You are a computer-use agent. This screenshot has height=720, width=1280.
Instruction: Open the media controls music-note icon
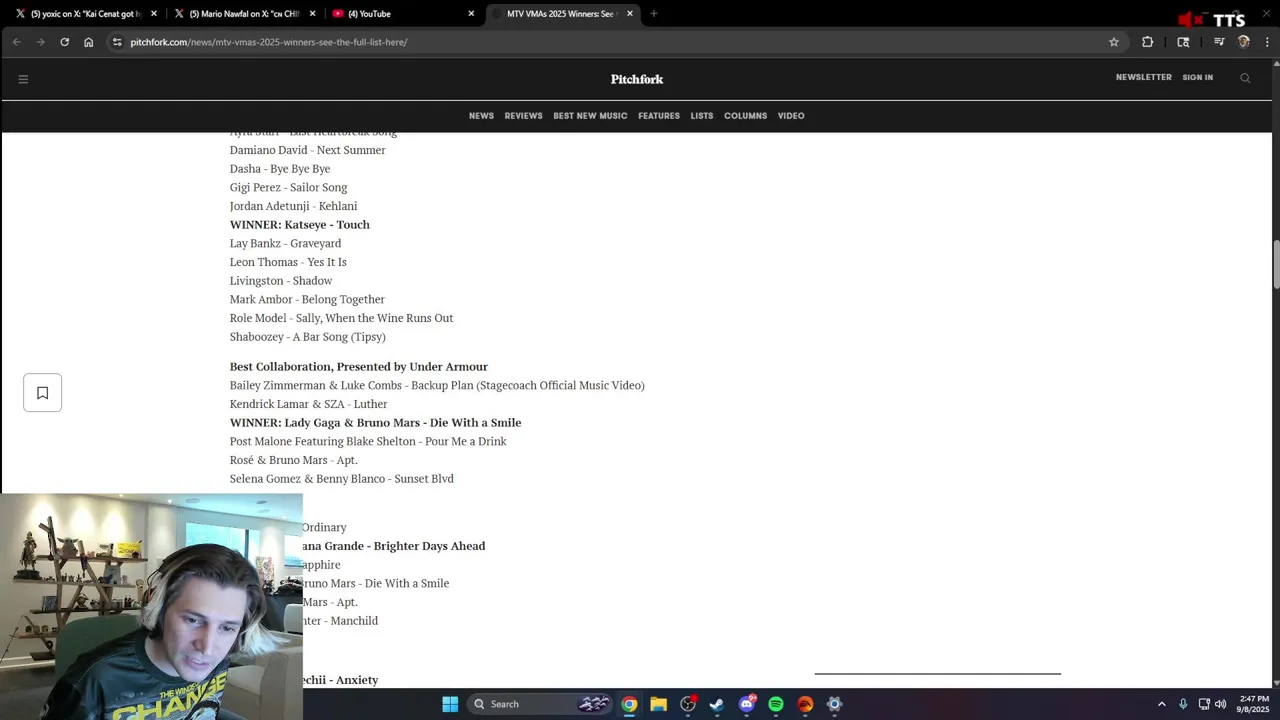1219,42
